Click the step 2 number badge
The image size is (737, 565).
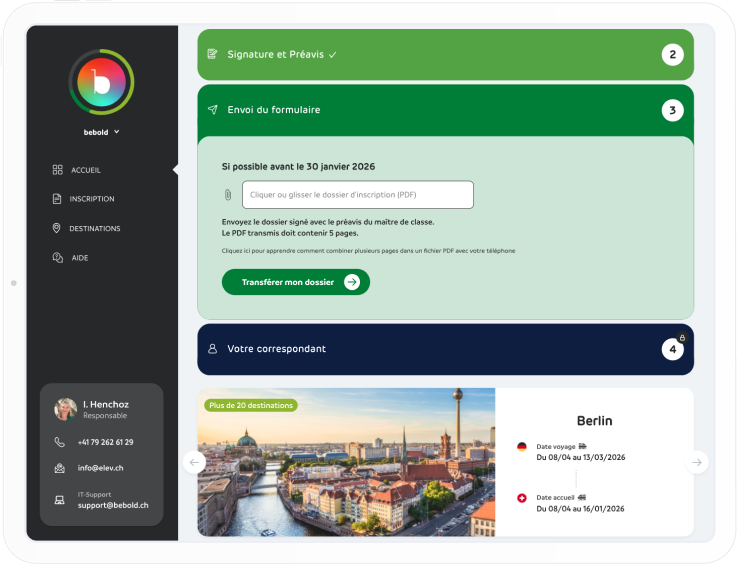(x=673, y=55)
